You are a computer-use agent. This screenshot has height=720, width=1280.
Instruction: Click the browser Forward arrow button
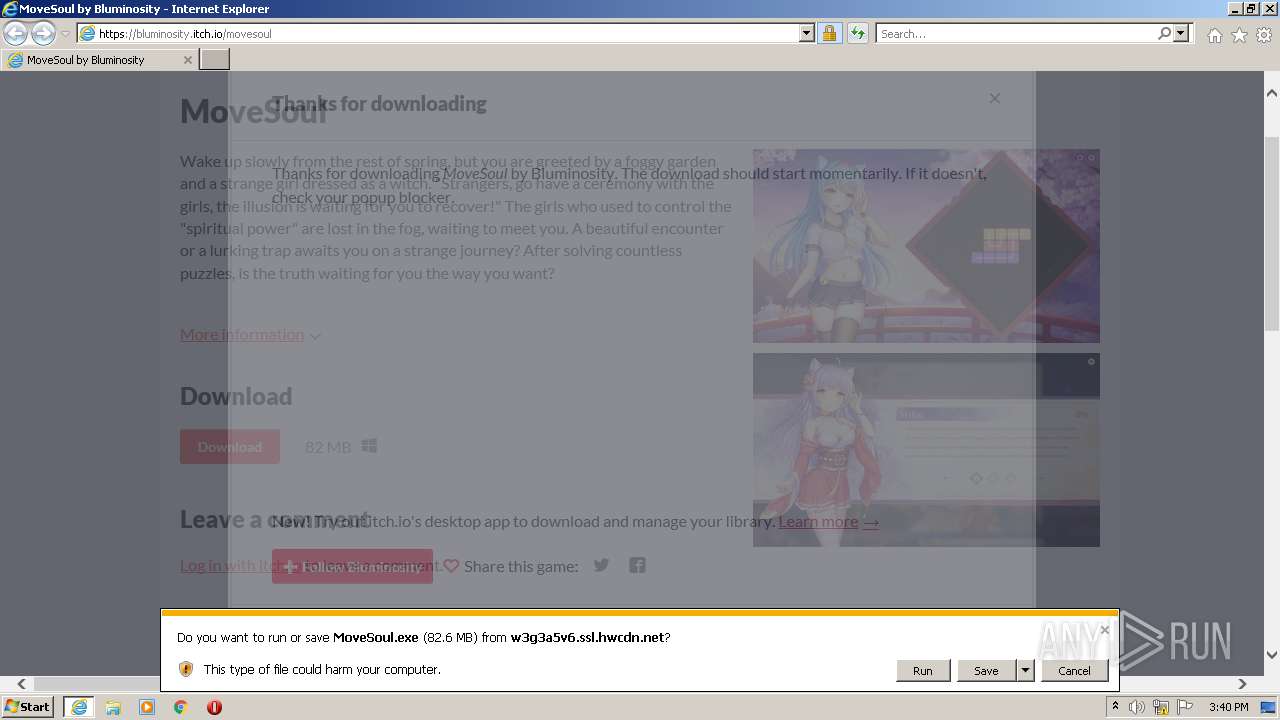(43, 33)
